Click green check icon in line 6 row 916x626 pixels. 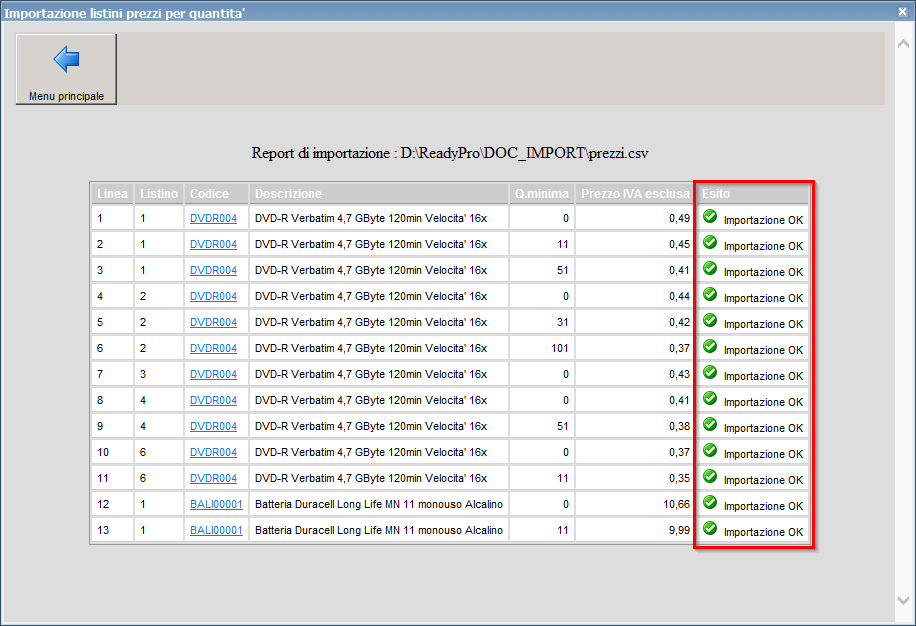click(710, 346)
